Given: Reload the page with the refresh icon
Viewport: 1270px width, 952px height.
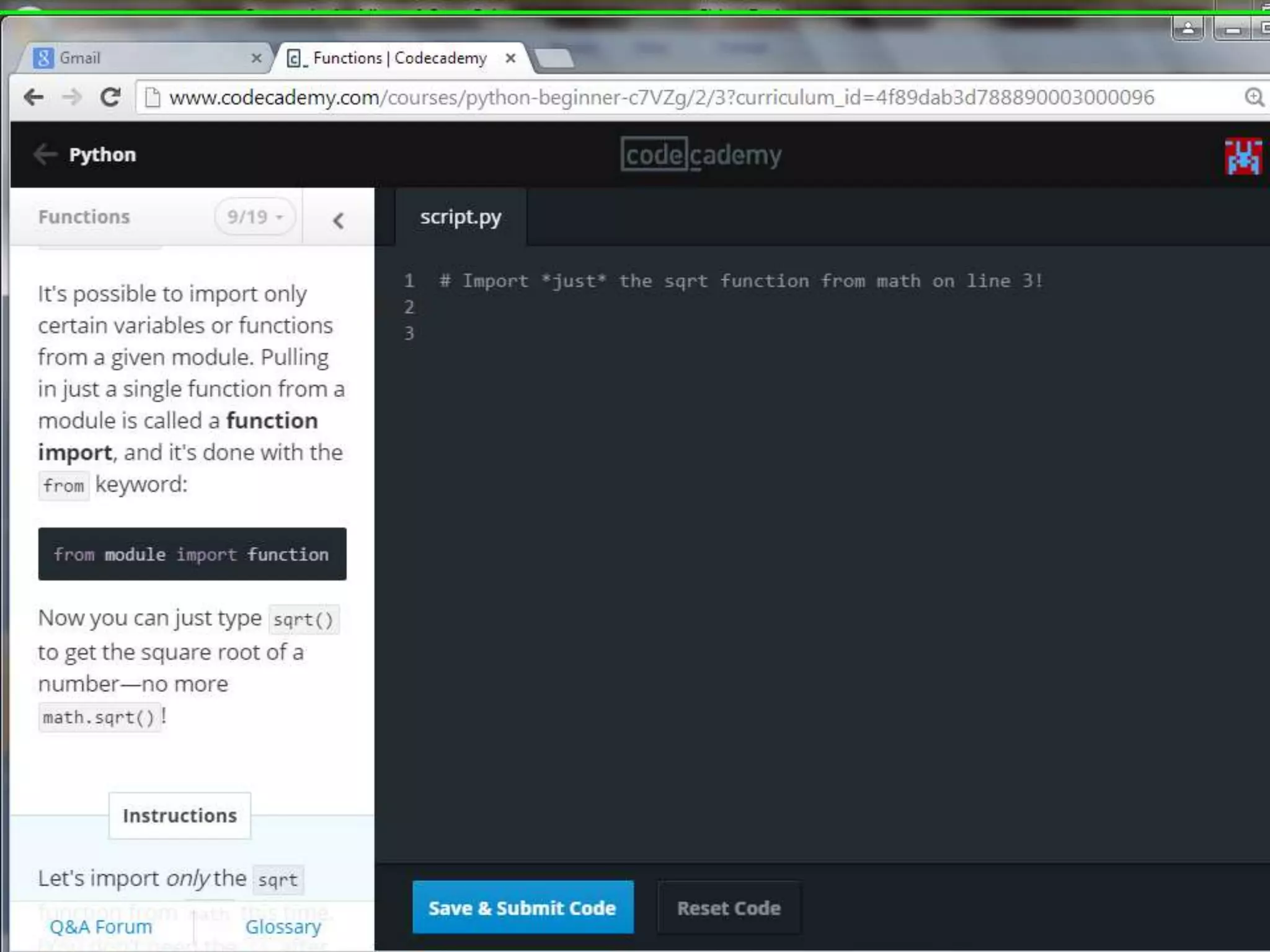Looking at the screenshot, I should point(110,97).
